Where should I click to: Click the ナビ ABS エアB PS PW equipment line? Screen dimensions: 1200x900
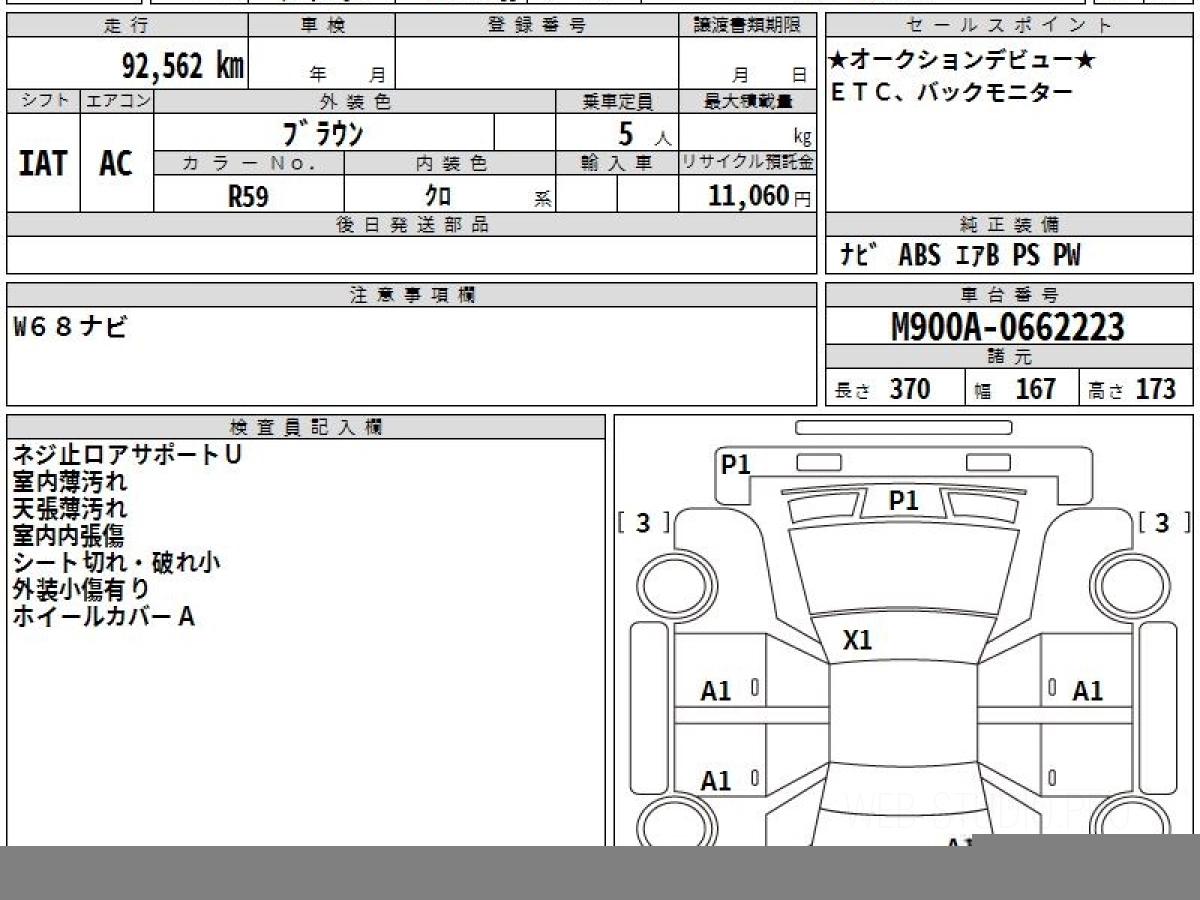(x=959, y=256)
